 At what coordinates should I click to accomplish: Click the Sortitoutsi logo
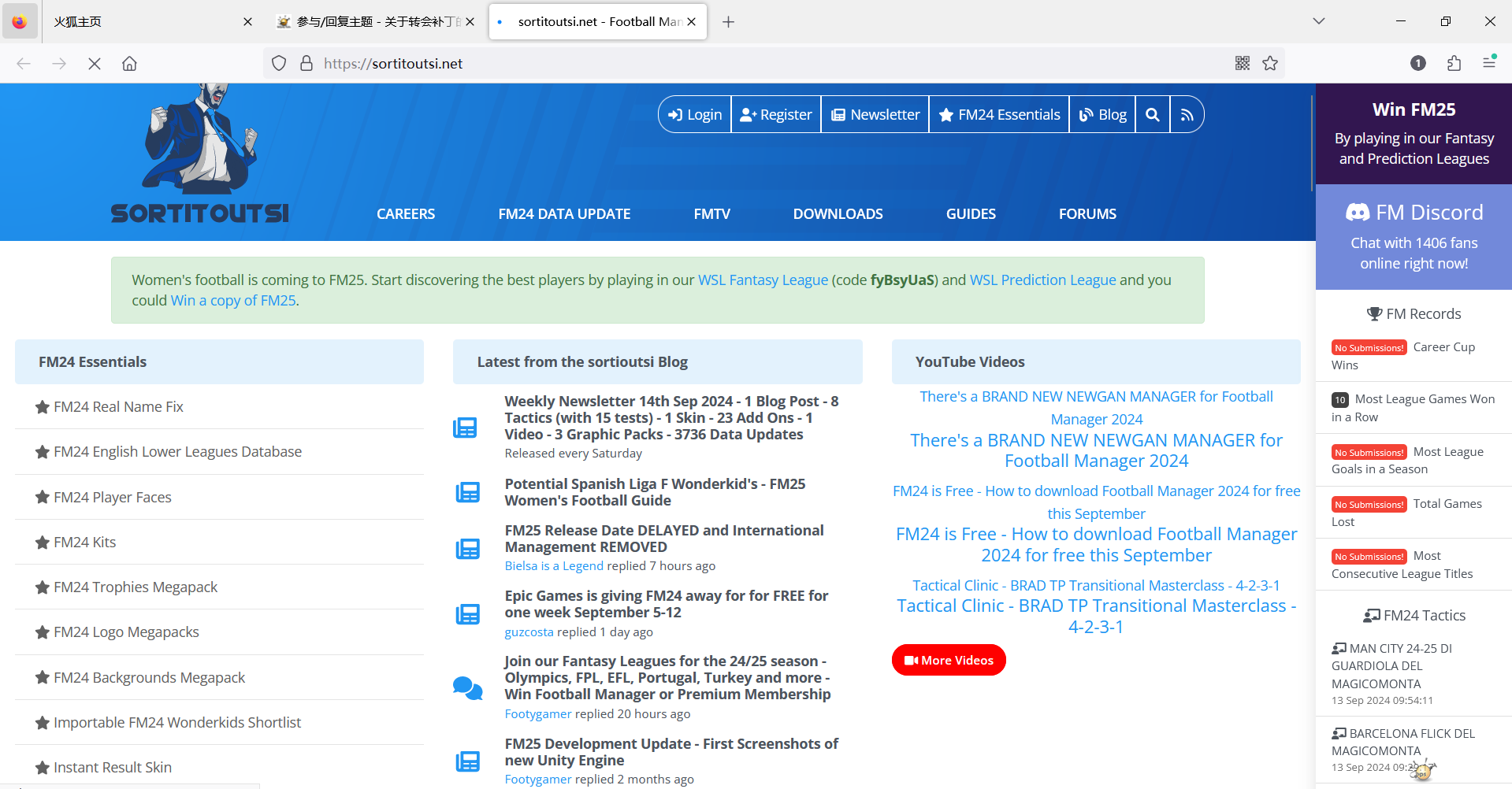tap(200, 154)
